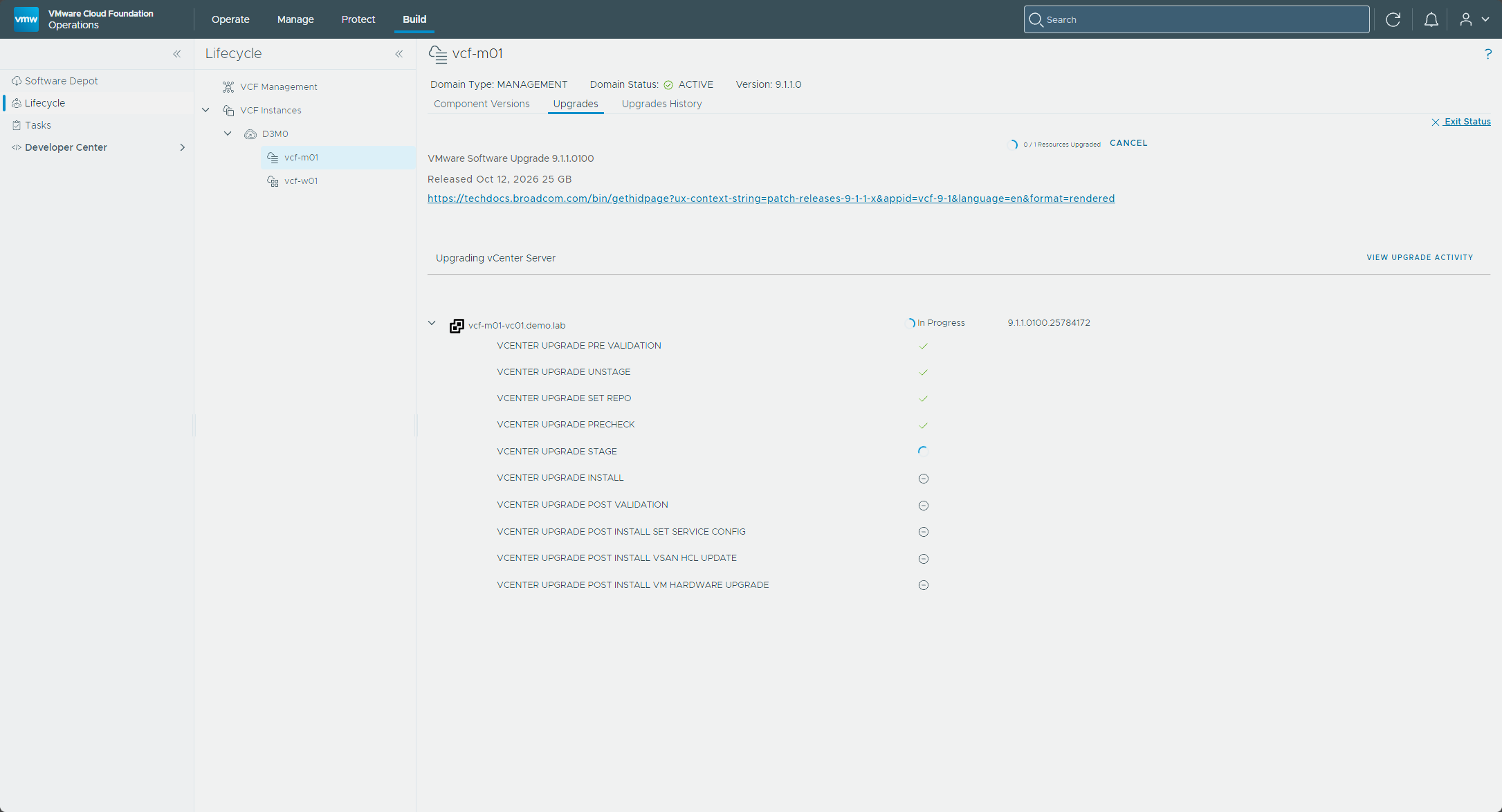Open Tasks in the sidebar
The image size is (1502, 812).
pos(38,125)
